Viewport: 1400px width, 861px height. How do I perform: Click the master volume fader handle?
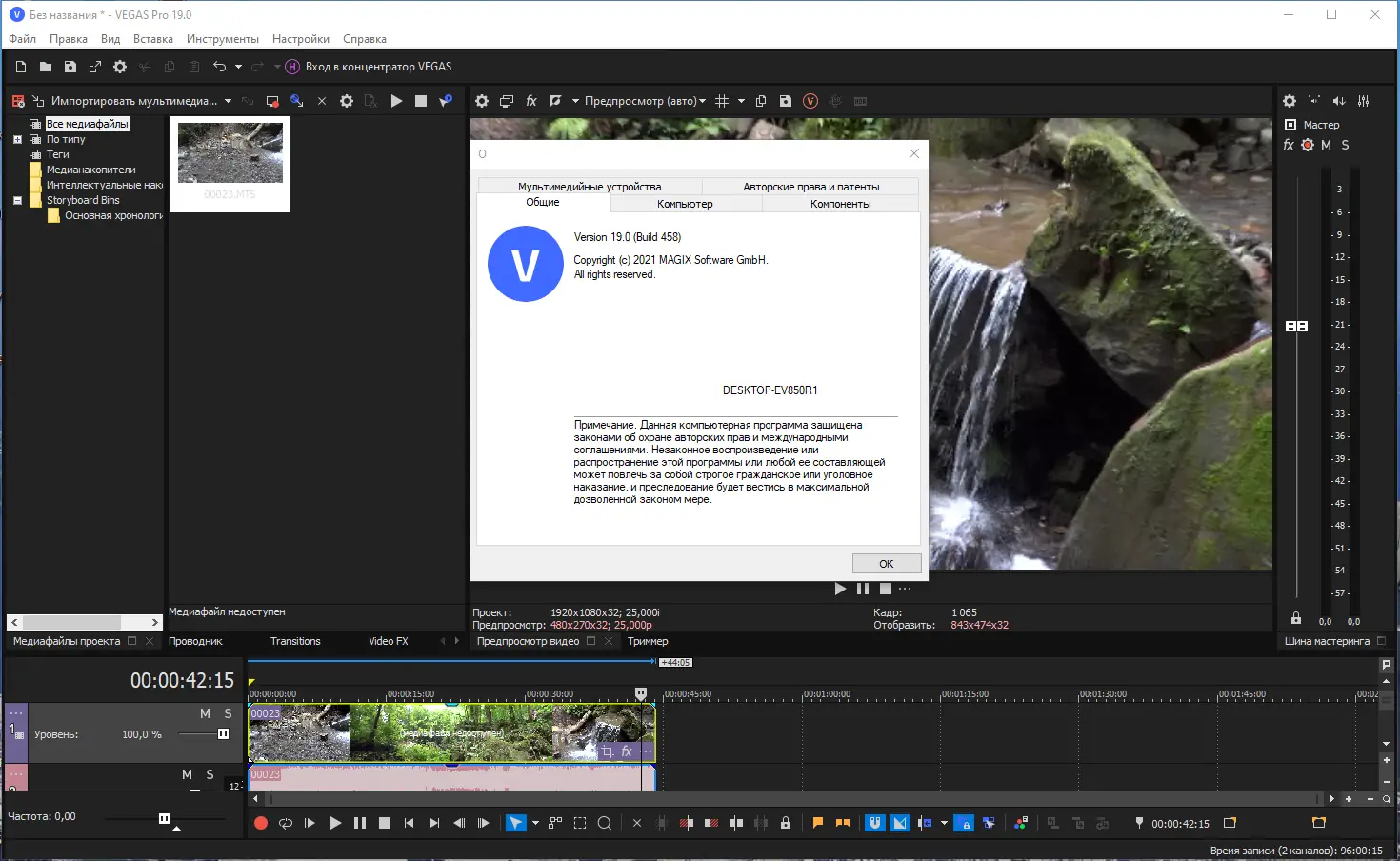coord(1296,326)
